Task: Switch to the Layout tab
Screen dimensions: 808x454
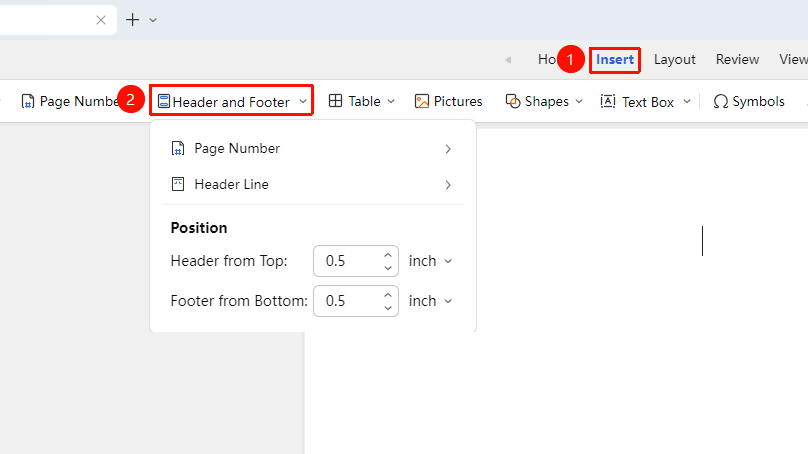Action: point(675,60)
